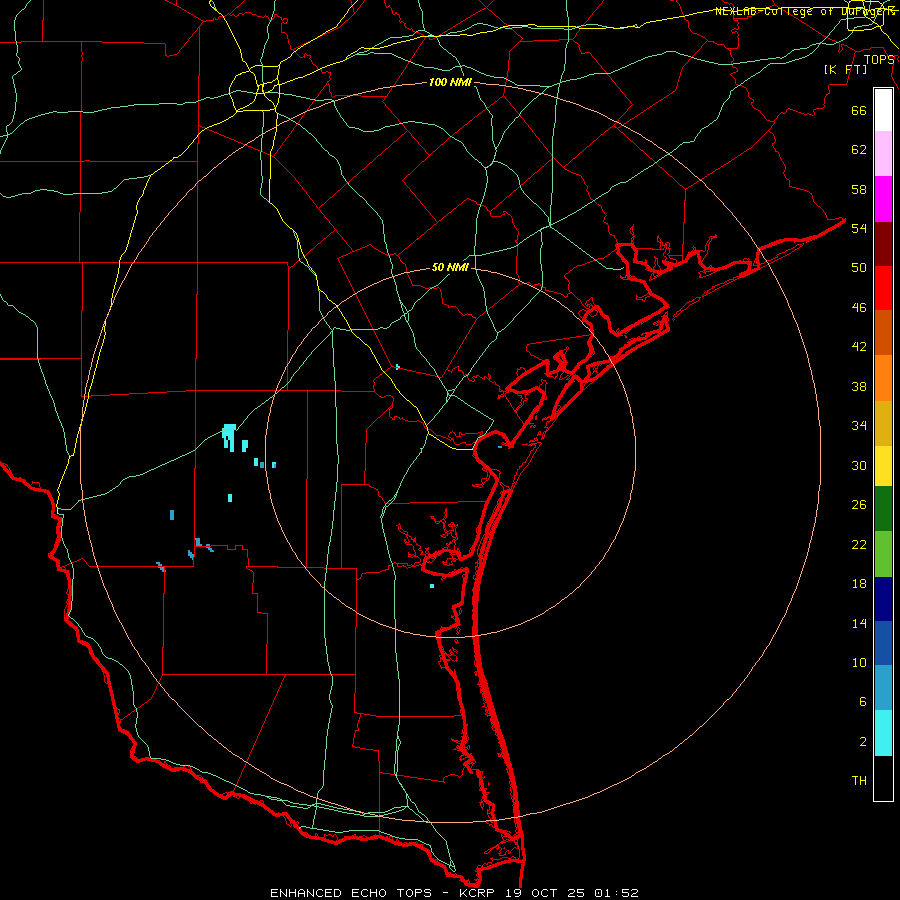
Task: Click the legend value '18'
Action: (859, 584)
